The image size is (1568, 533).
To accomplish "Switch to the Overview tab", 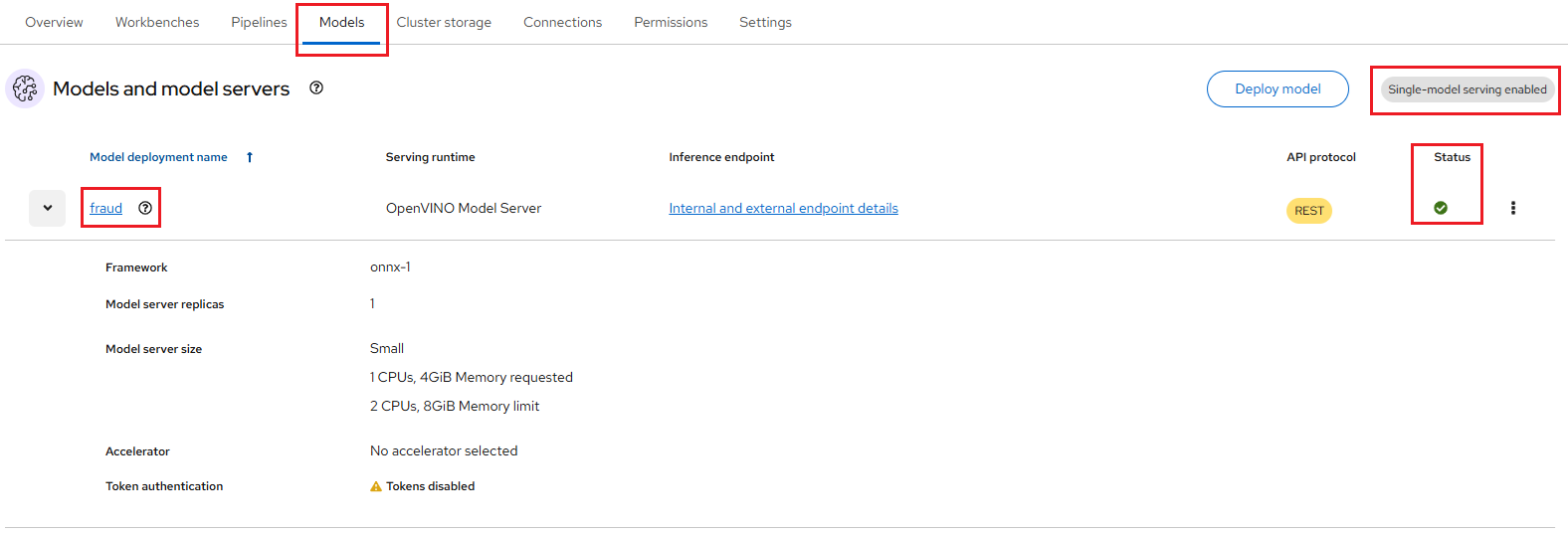I will 54,22.
